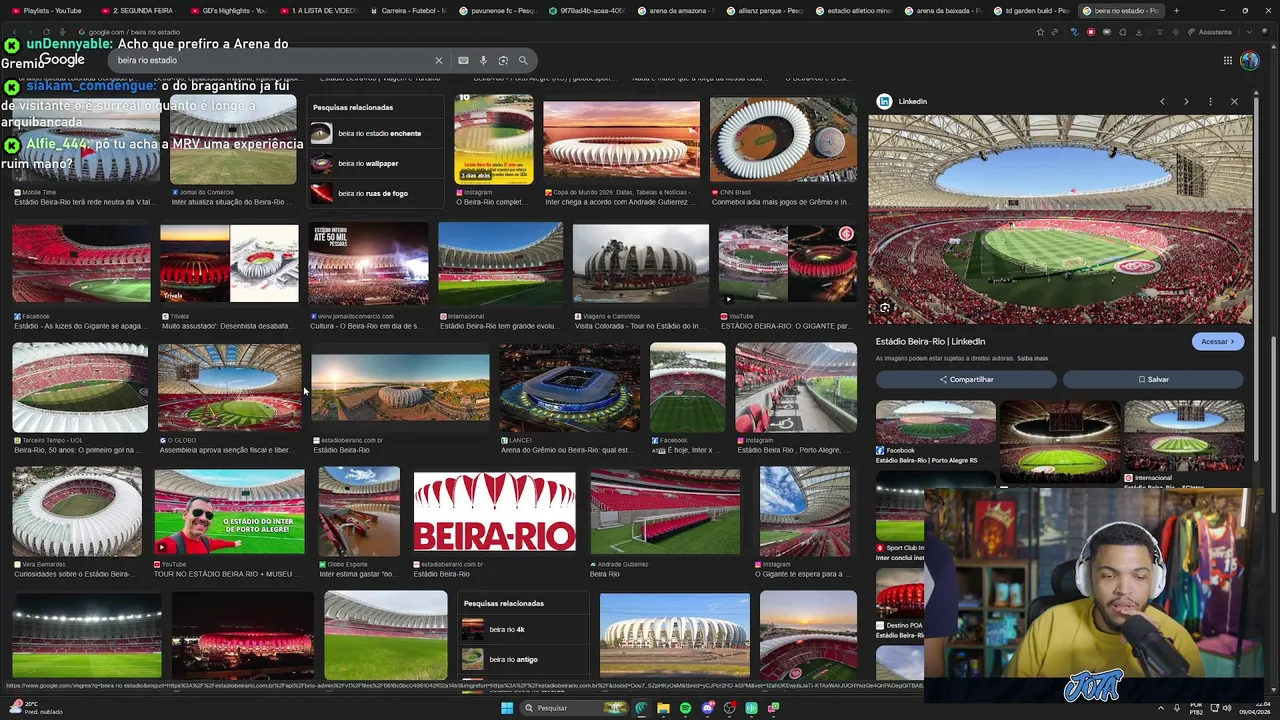Image resolution: width=1280 pixels, height=720 pixels.
Task: Open the Copa do Mundo 2026 sunset stadium thumbnail
Action: pos(621,140)
